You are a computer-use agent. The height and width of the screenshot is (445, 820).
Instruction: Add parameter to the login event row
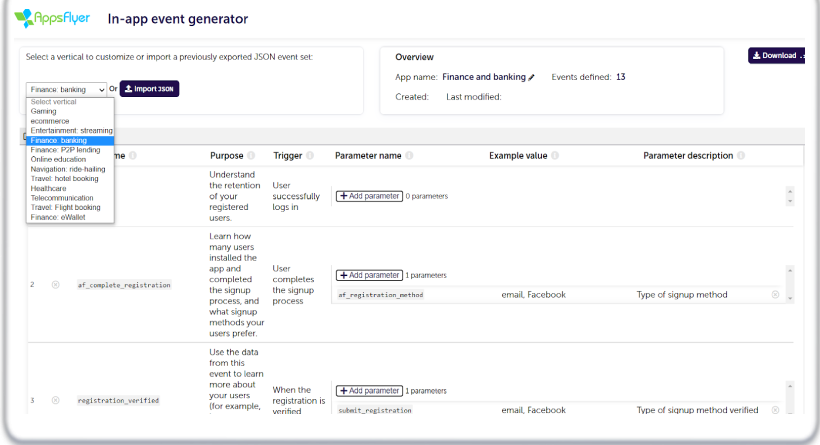pos(369,196)
